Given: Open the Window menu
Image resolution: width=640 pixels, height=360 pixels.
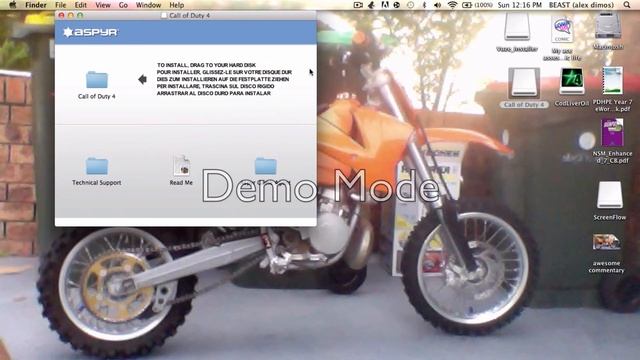Looking at the screenshot, I should click(148, 5).
